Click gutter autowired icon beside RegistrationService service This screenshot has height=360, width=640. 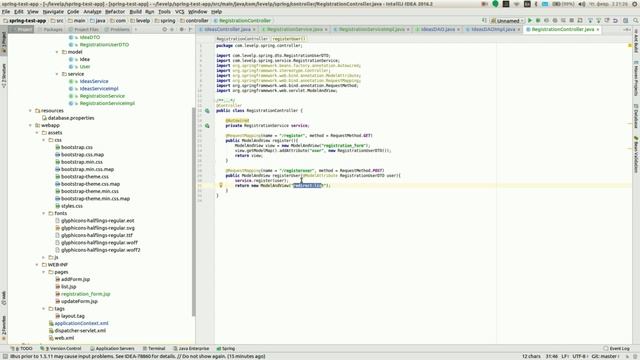(x=207, y=126)
